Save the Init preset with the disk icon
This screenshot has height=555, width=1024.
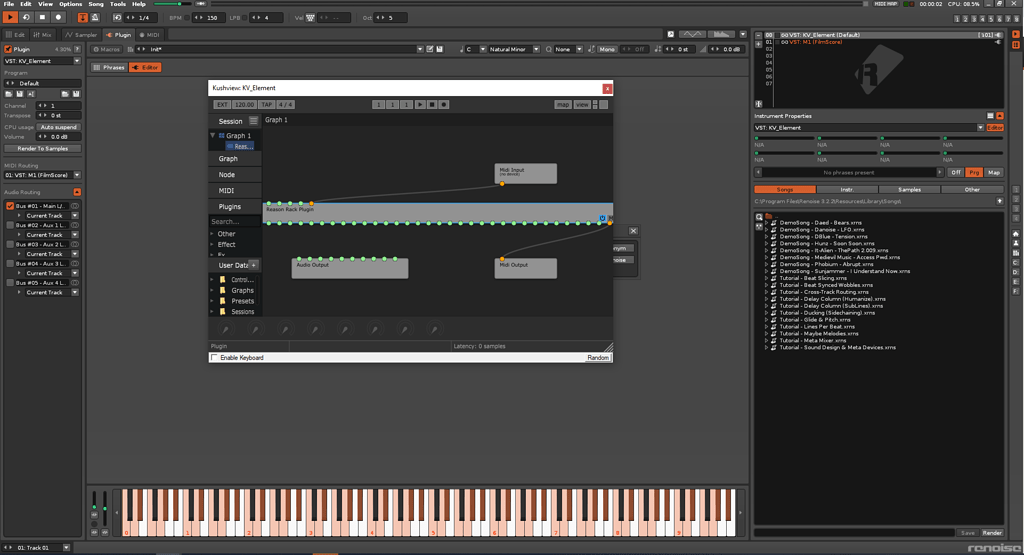440,49
